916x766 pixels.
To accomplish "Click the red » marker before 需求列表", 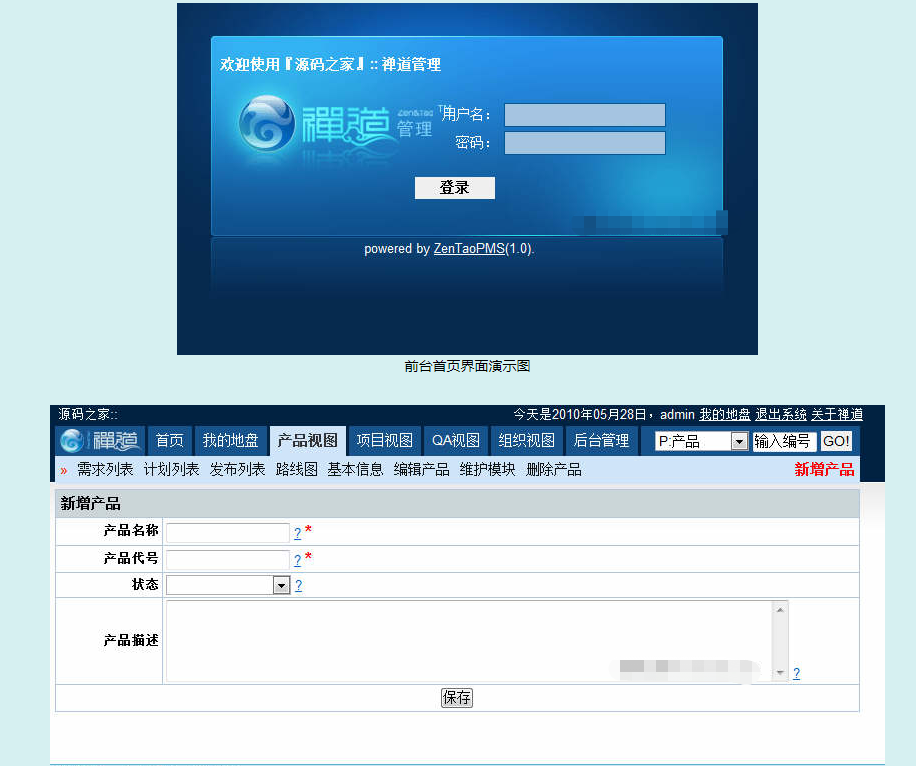I will tap(62, 469).
